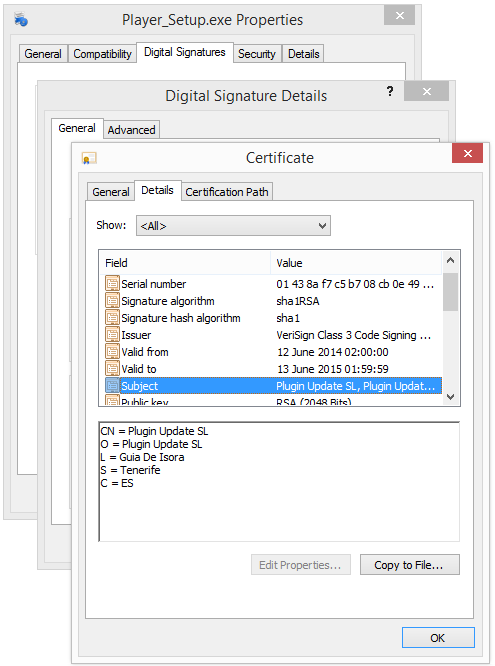Click the certificate icon in Certificate title bar
The height and width of the screenshot is (666, 495).
point(89,158)
